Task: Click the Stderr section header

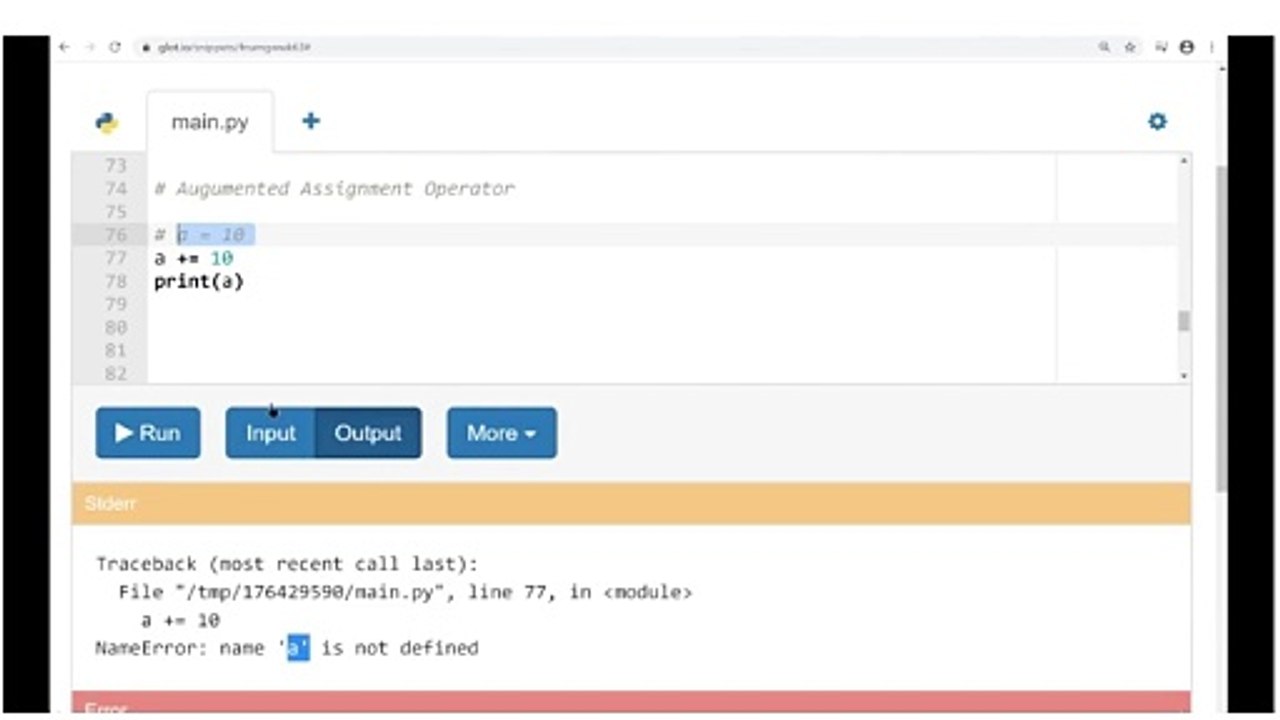Action: [631, 503]
